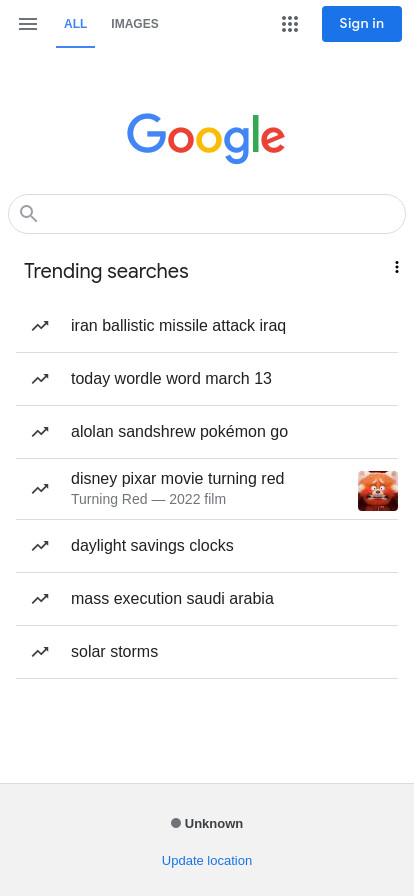
Task: Click the Update location link
Action: (x=207, y=861)
